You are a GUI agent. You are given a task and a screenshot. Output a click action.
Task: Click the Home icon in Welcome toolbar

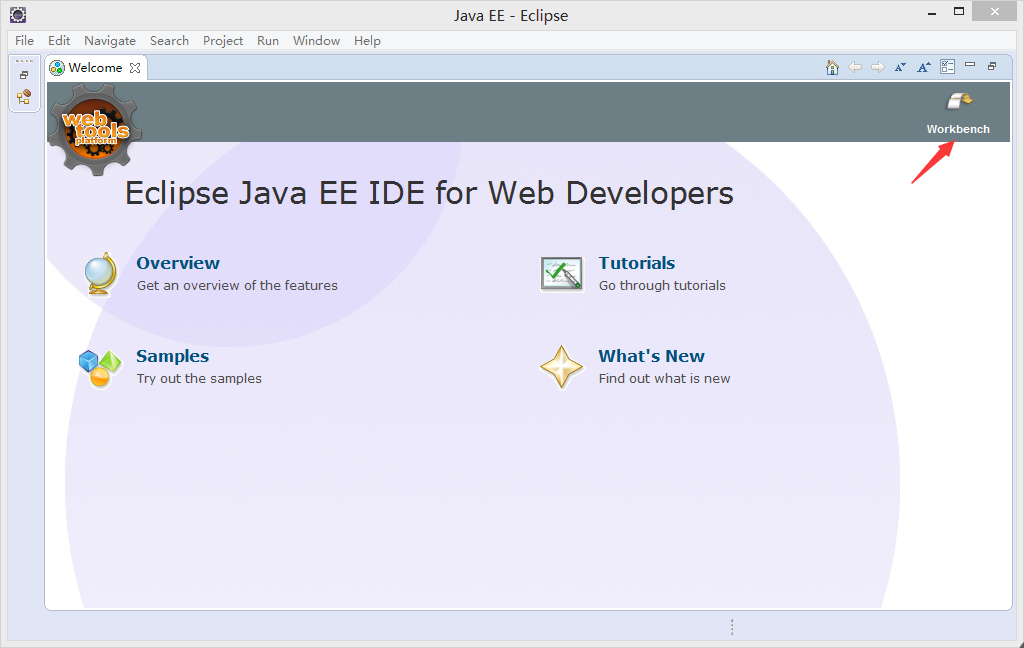[x=832, y=67]
